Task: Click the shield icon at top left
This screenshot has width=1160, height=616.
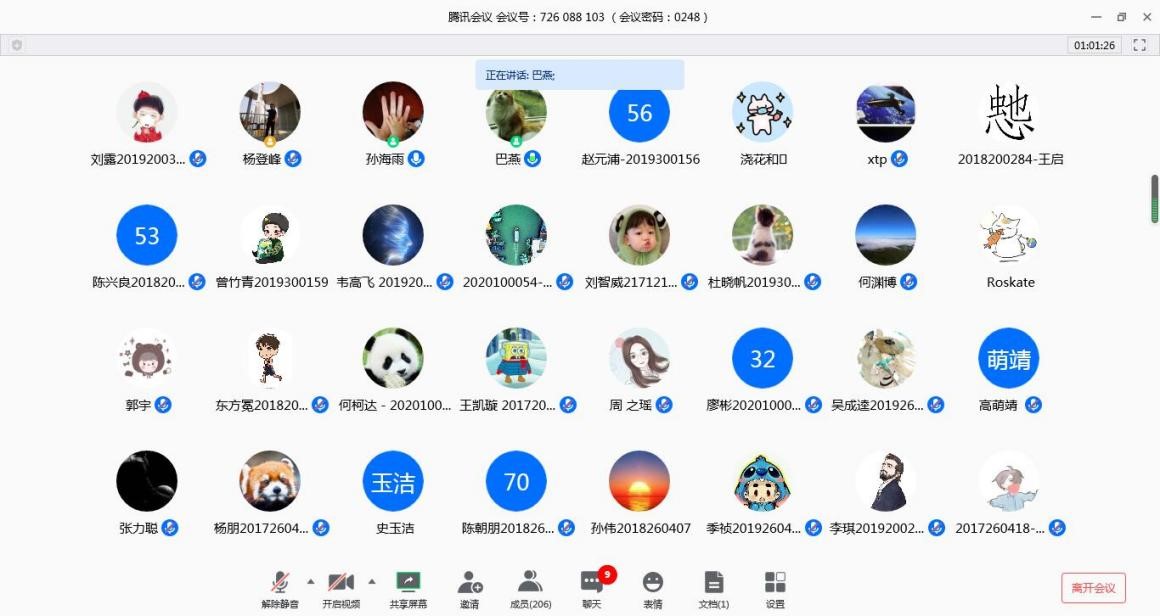Action: [x=17, y=45]
